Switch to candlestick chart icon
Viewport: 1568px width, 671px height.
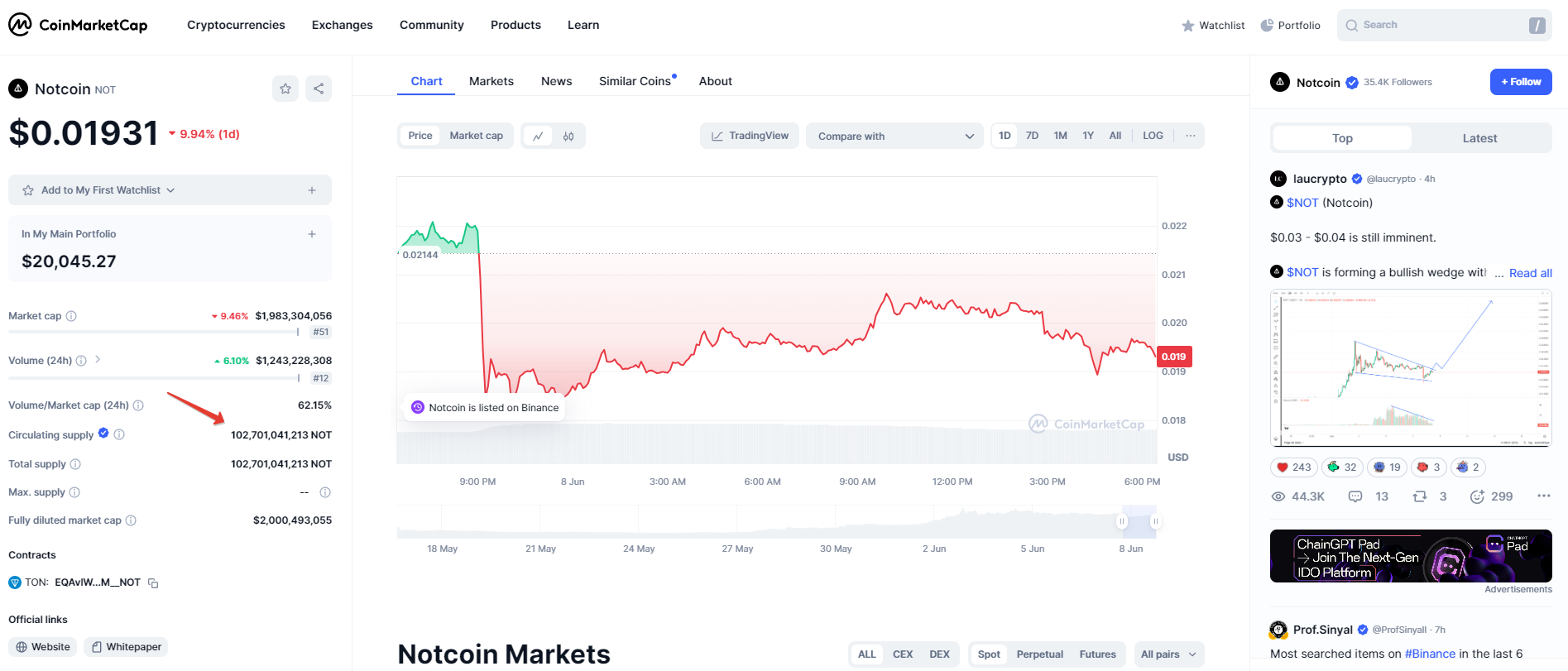pos(568,136)
